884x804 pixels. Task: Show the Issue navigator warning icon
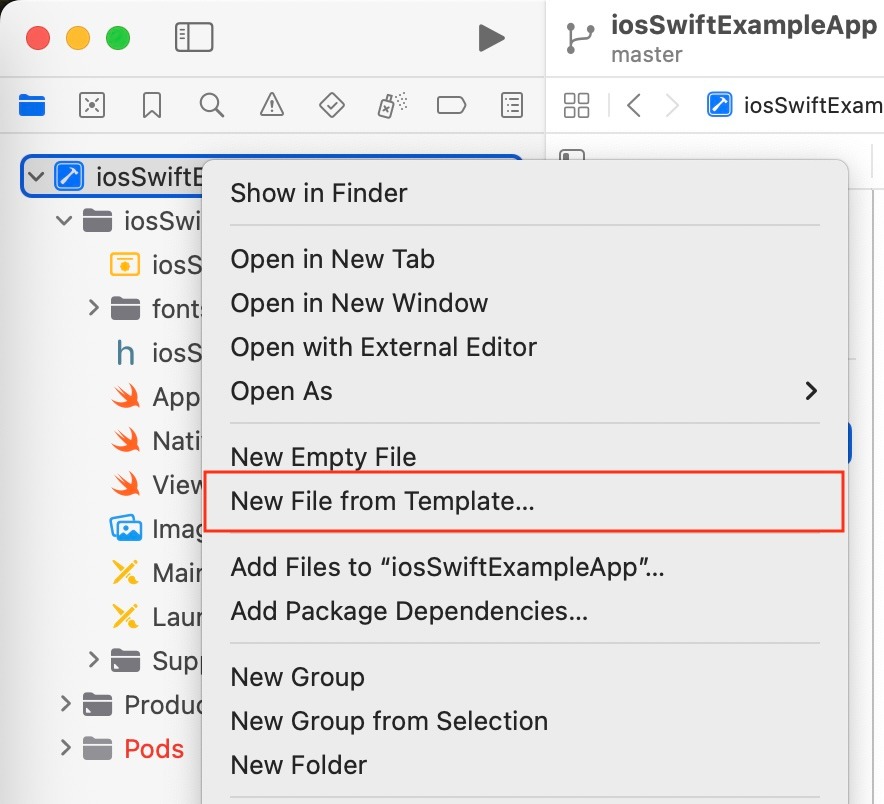tap(271, 105)
